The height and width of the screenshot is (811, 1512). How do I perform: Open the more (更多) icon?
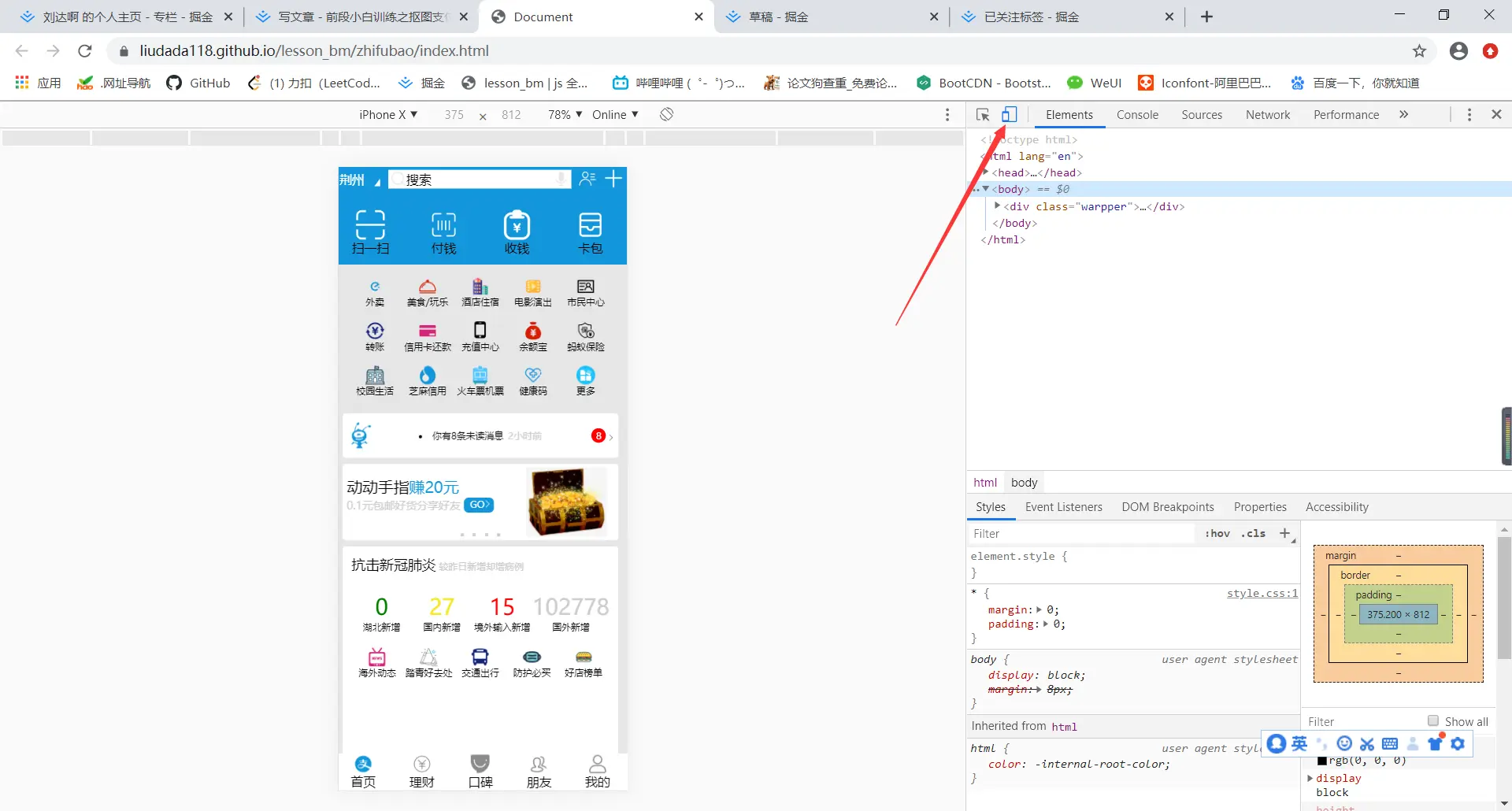click(x=586, y=375)
